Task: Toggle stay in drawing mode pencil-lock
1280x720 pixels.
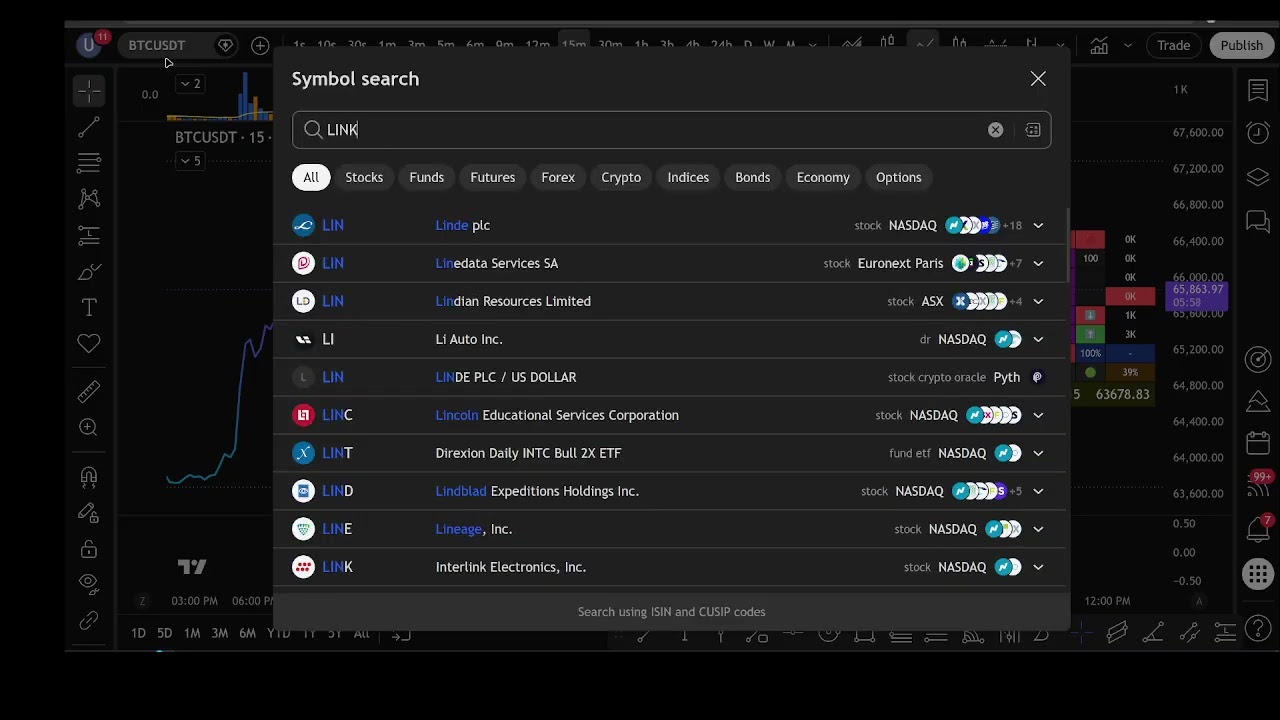Action: [x=89, y=513]
